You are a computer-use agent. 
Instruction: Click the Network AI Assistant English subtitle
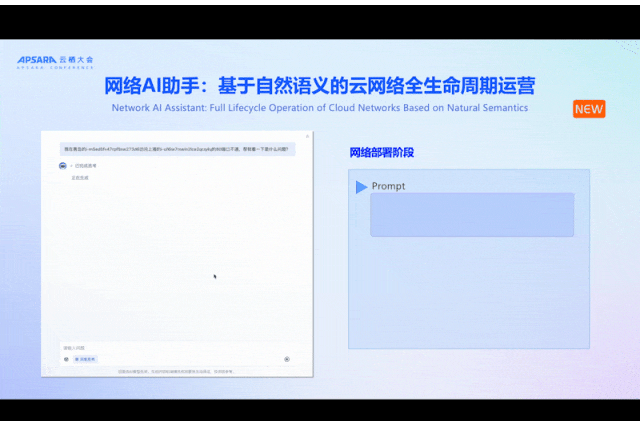pos(320,108)
